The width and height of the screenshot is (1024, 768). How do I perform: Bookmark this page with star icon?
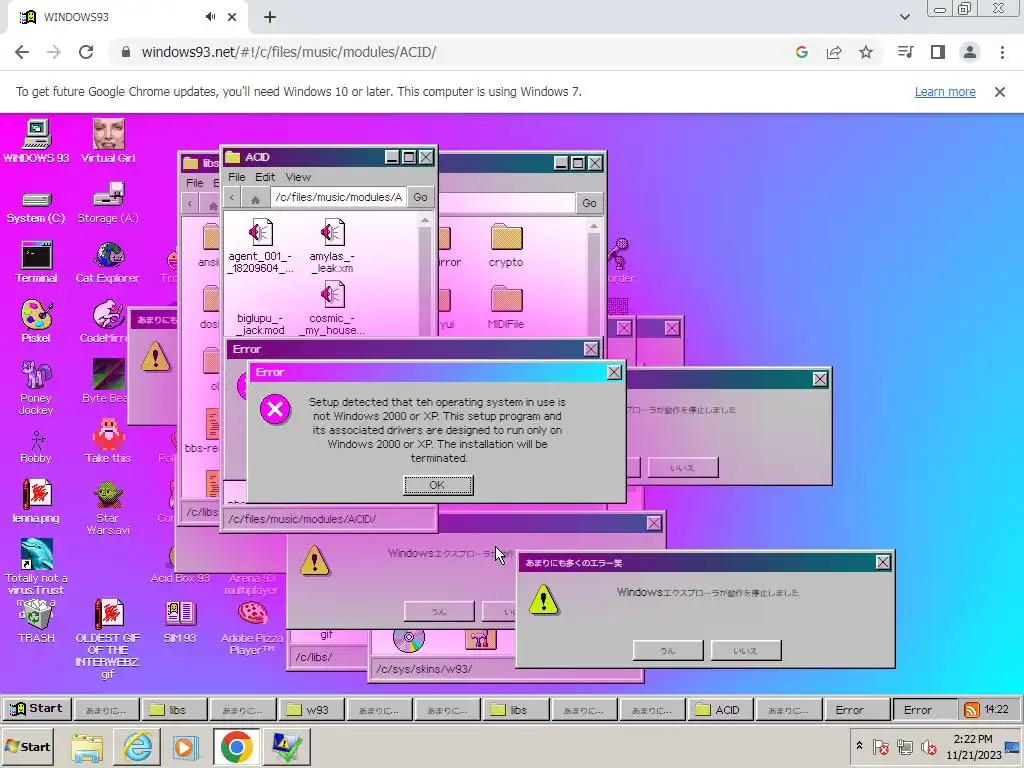866,52
